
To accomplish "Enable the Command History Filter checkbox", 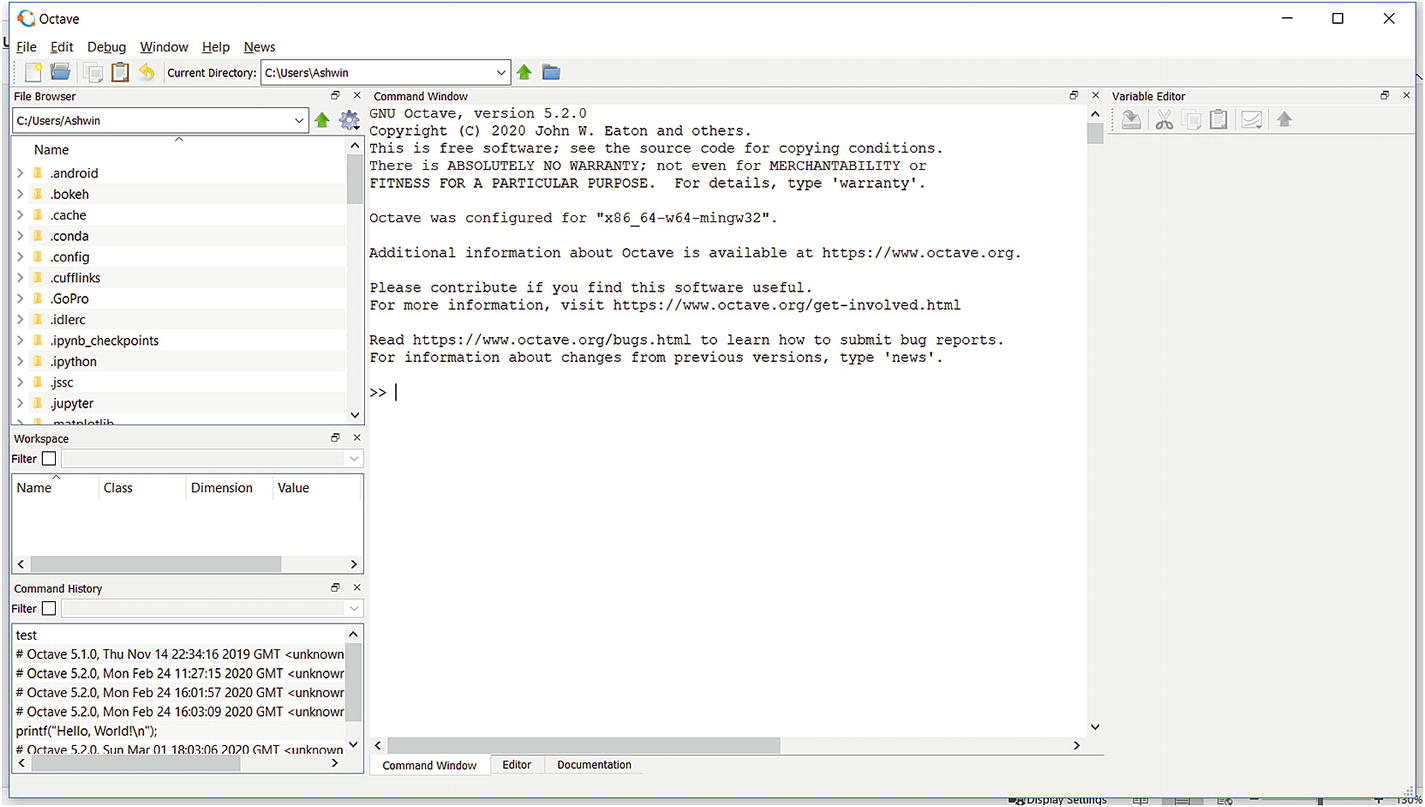I will click(x=48, y=608).
